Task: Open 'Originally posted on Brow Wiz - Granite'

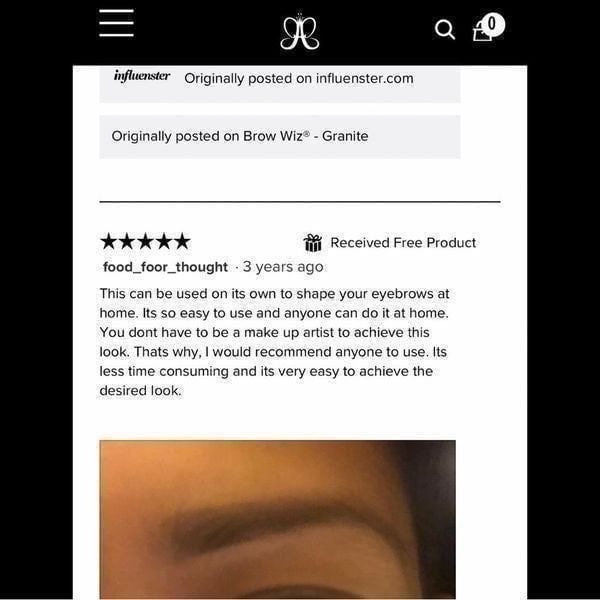Action: pyautogui.click(x=240, y=136)
